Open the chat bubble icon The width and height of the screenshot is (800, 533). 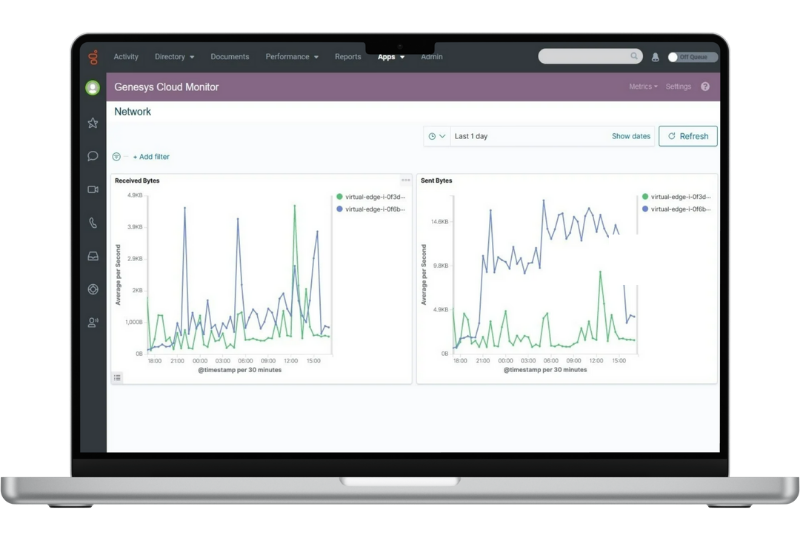pyautogui.click(x=92, y=156)
